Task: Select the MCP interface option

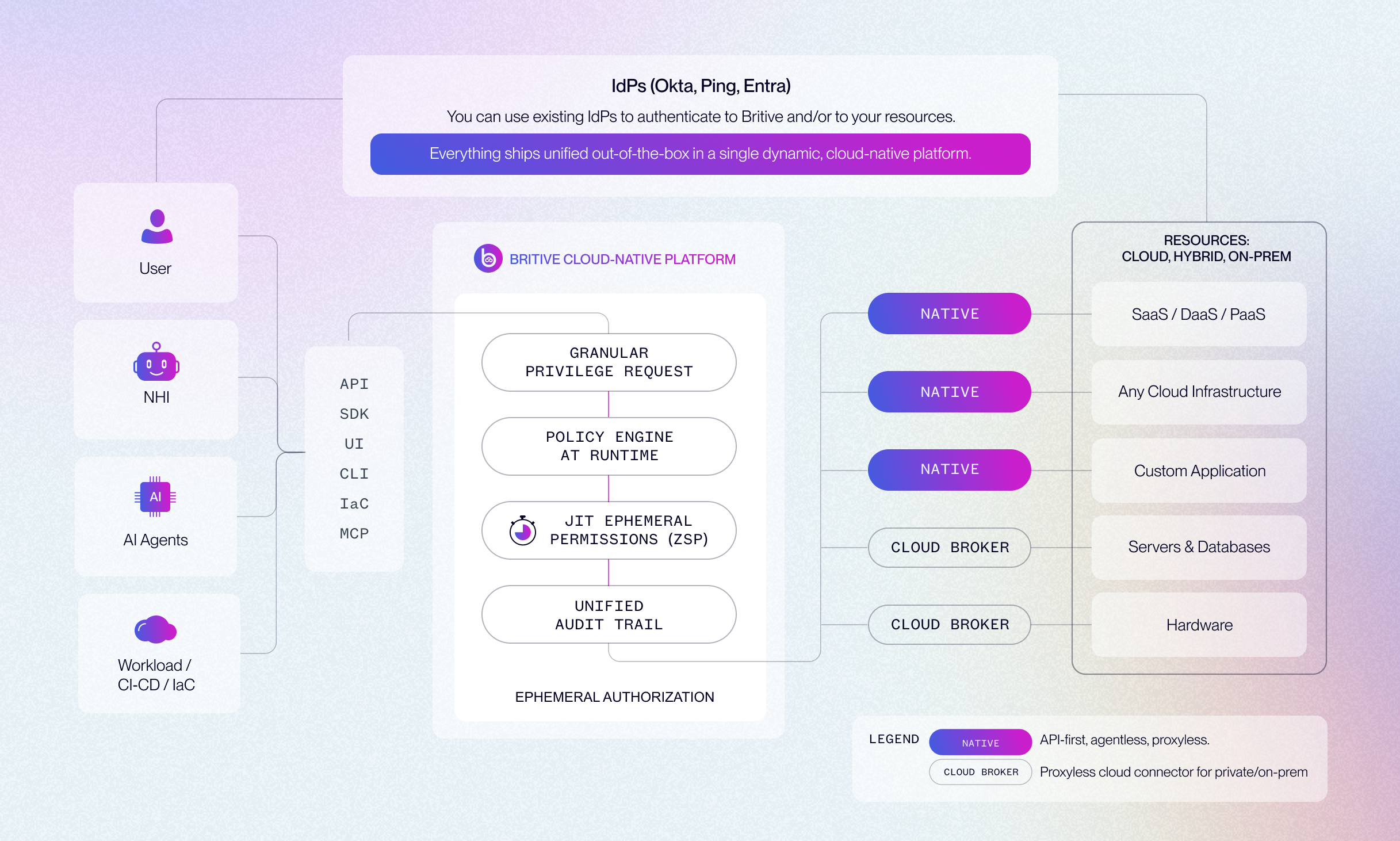Action: (x=354, y=534)
